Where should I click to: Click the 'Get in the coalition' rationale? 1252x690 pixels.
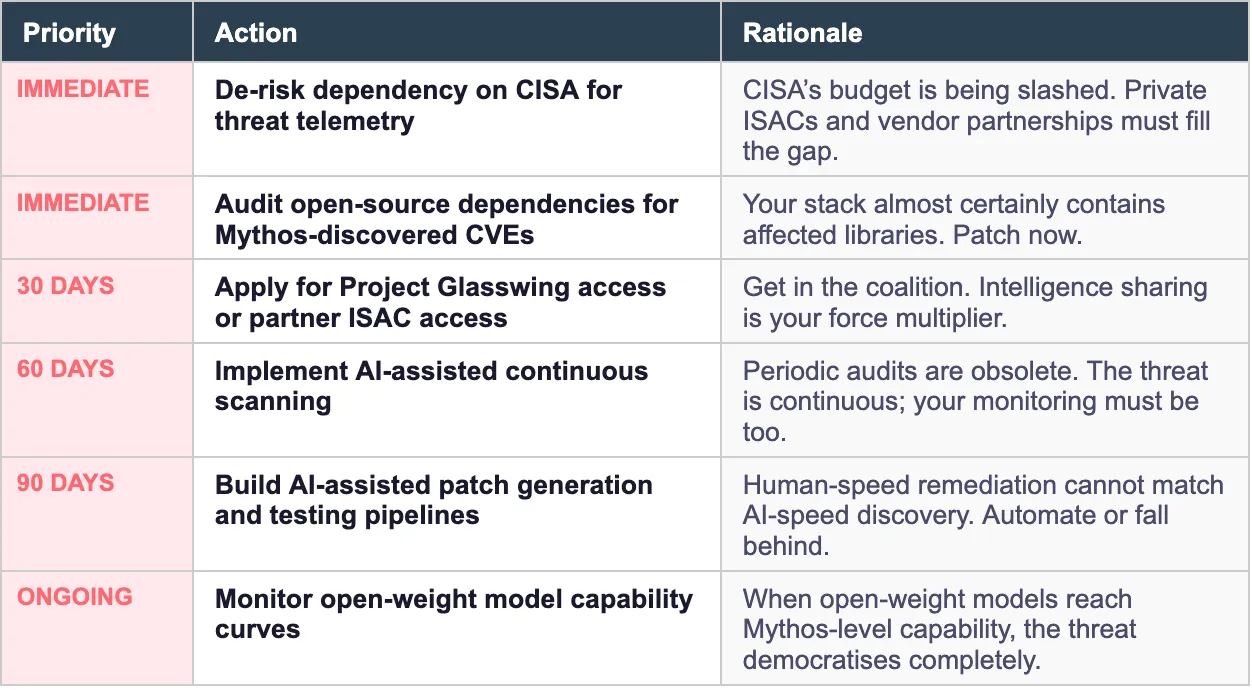coord(975,302)
